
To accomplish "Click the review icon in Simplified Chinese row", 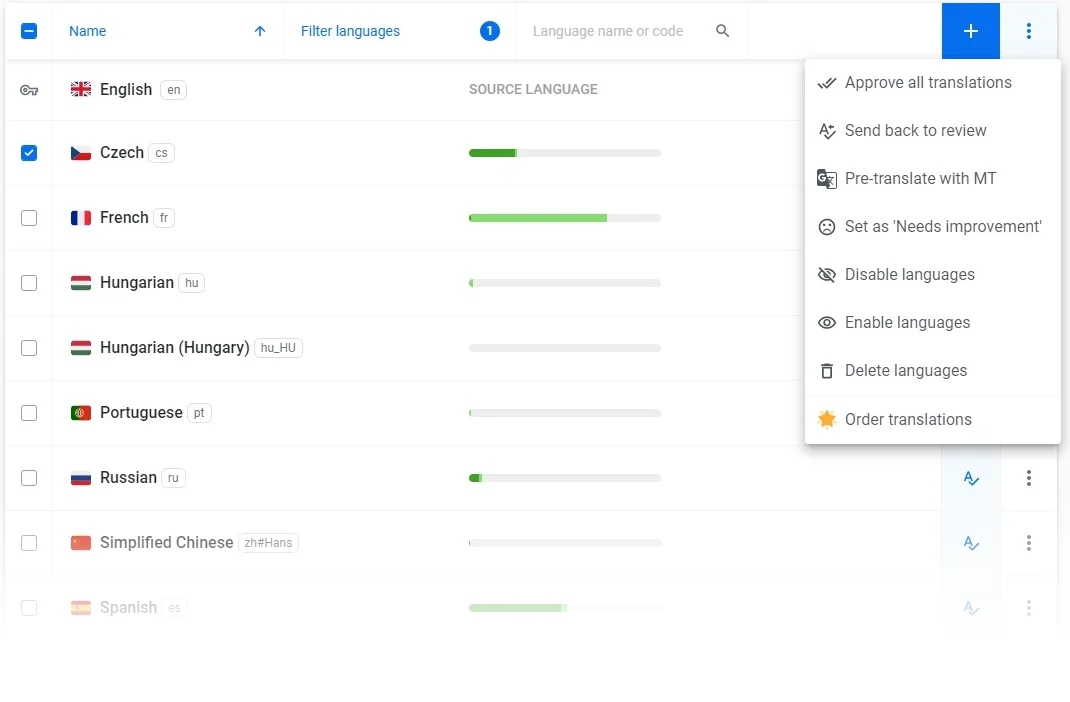I will (970, 543).
